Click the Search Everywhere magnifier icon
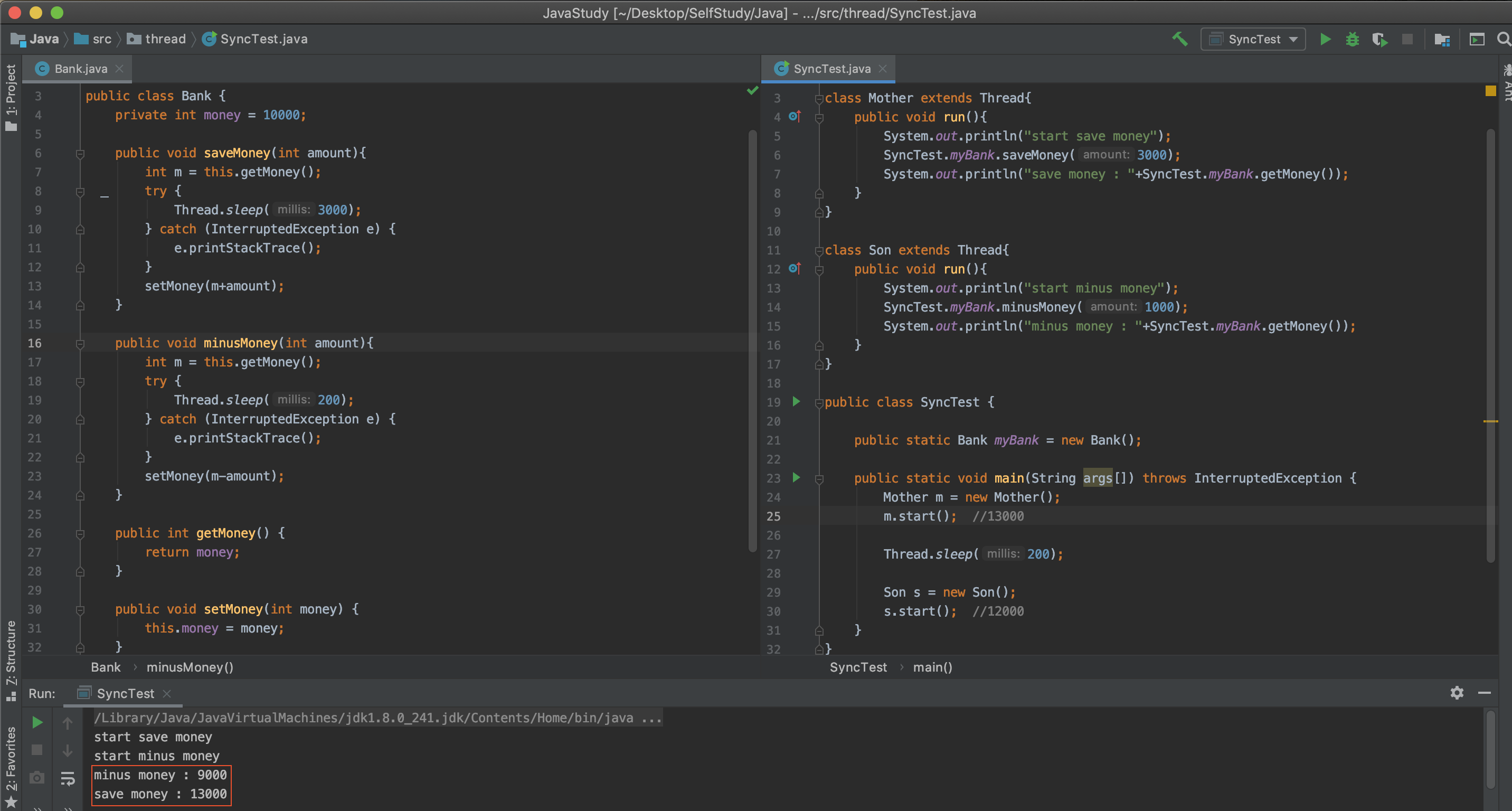The height and width of the screenshot is (811, 1512). click(1503, 39)
